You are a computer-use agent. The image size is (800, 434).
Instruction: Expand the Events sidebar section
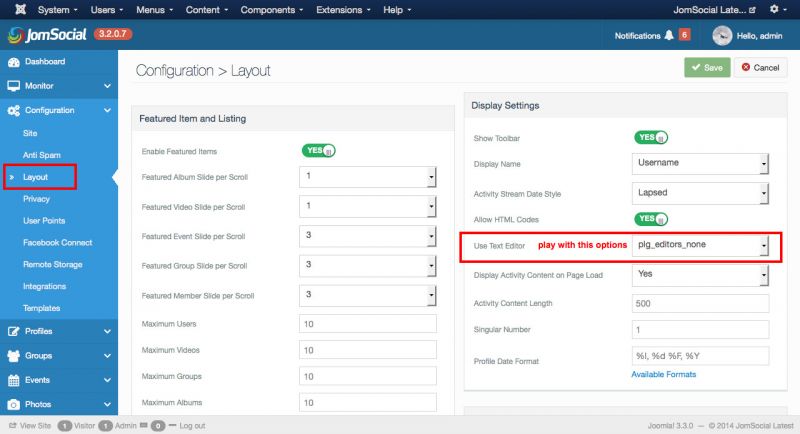pyautogui.click(x=107, y=380)
